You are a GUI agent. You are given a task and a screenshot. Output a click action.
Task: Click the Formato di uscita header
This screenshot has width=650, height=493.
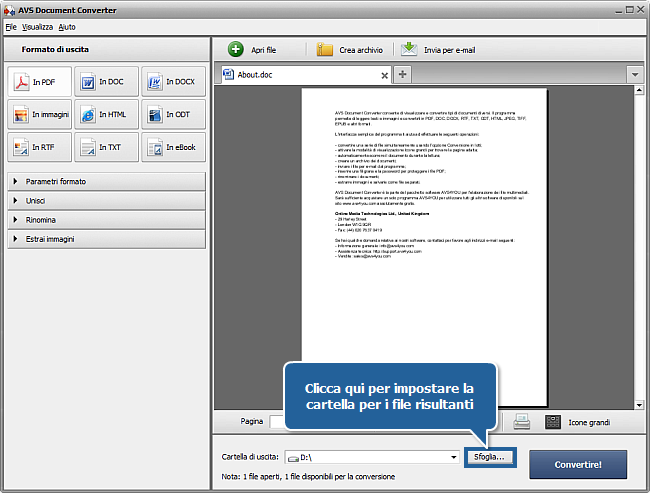55,49
